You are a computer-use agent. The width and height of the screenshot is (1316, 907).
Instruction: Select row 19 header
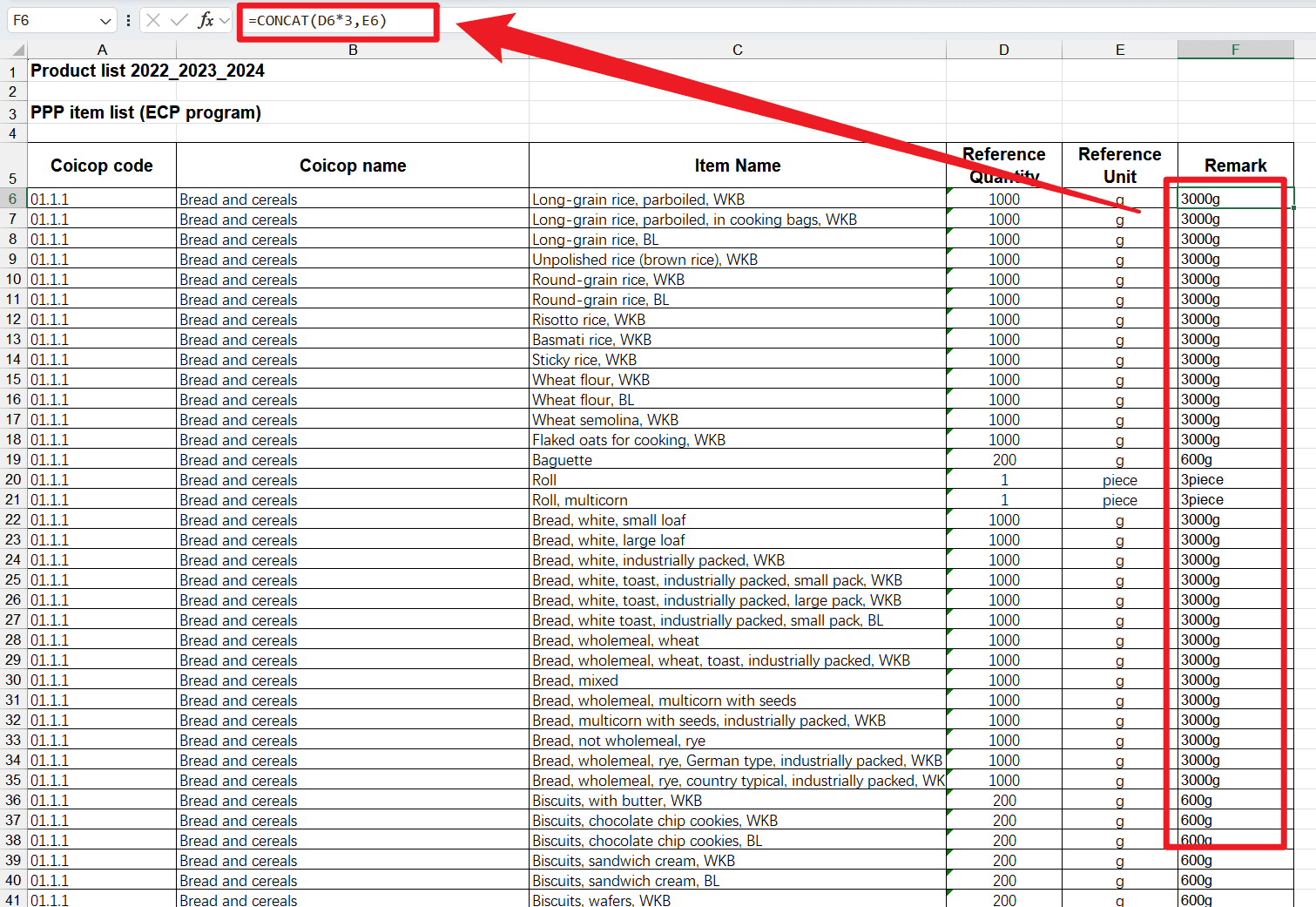click(13, 460)
